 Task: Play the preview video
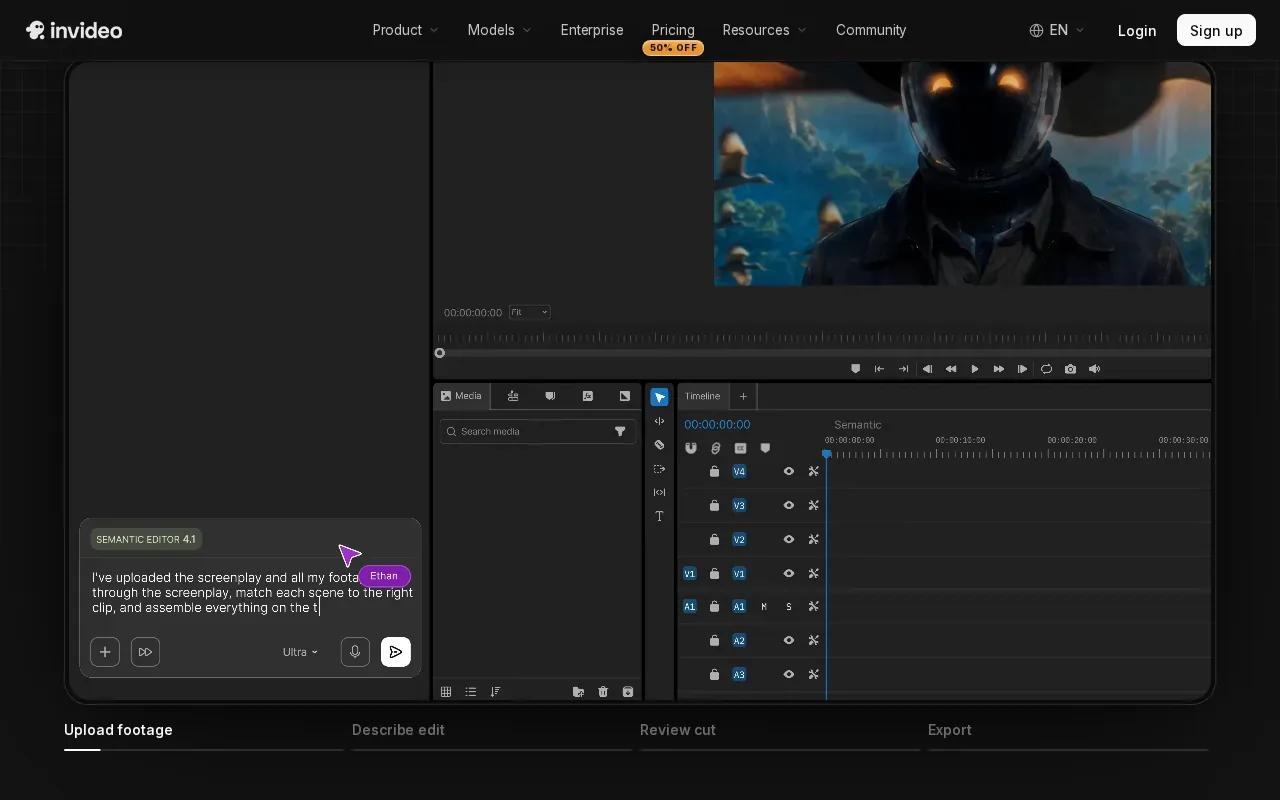click(975, 369)
